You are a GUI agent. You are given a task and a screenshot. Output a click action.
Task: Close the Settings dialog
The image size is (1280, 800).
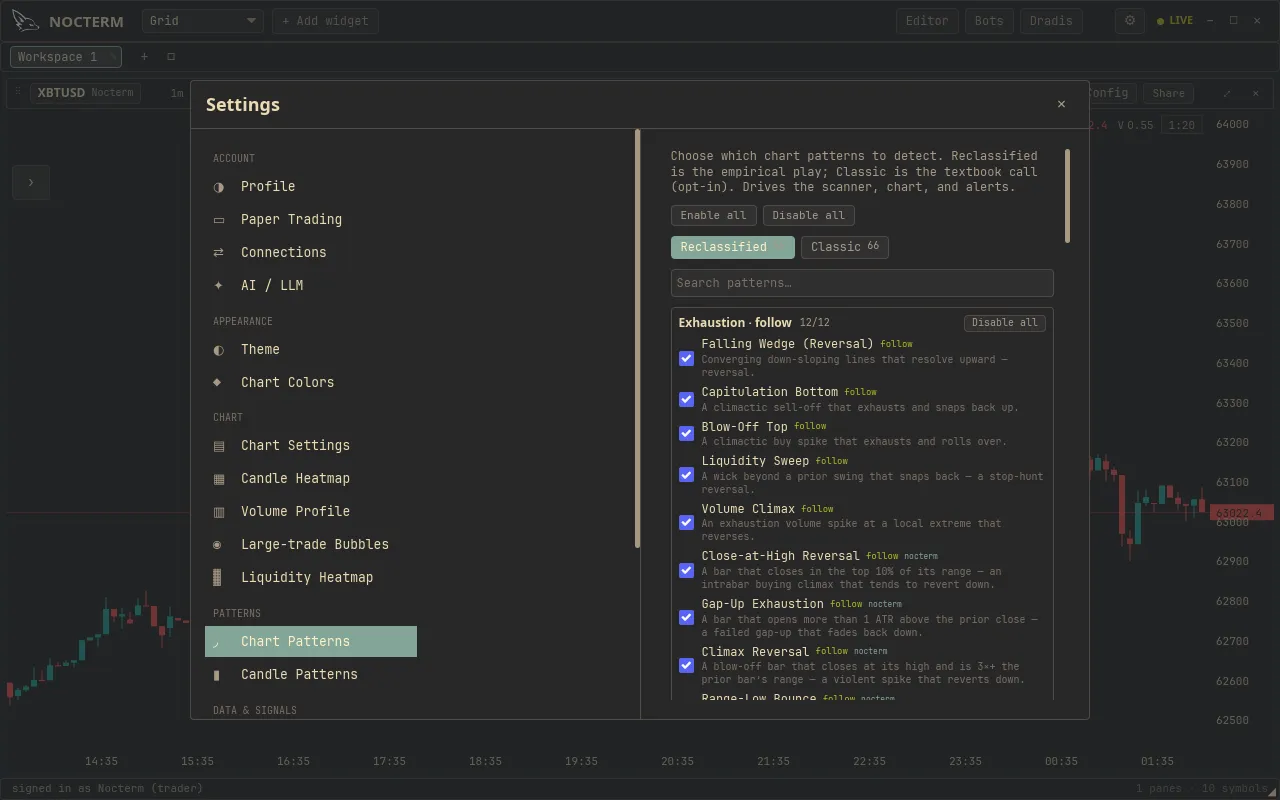click(x=1061, y=104)
